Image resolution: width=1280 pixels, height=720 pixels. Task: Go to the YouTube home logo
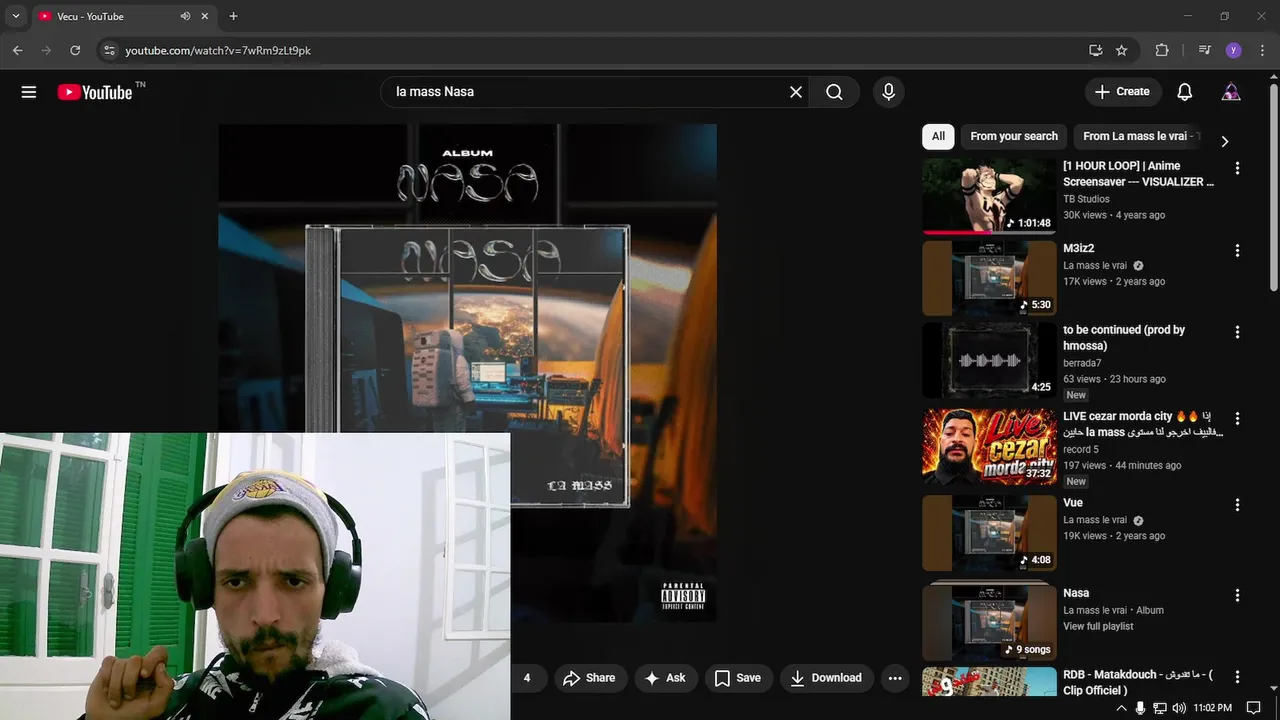(x=95, y=92)
